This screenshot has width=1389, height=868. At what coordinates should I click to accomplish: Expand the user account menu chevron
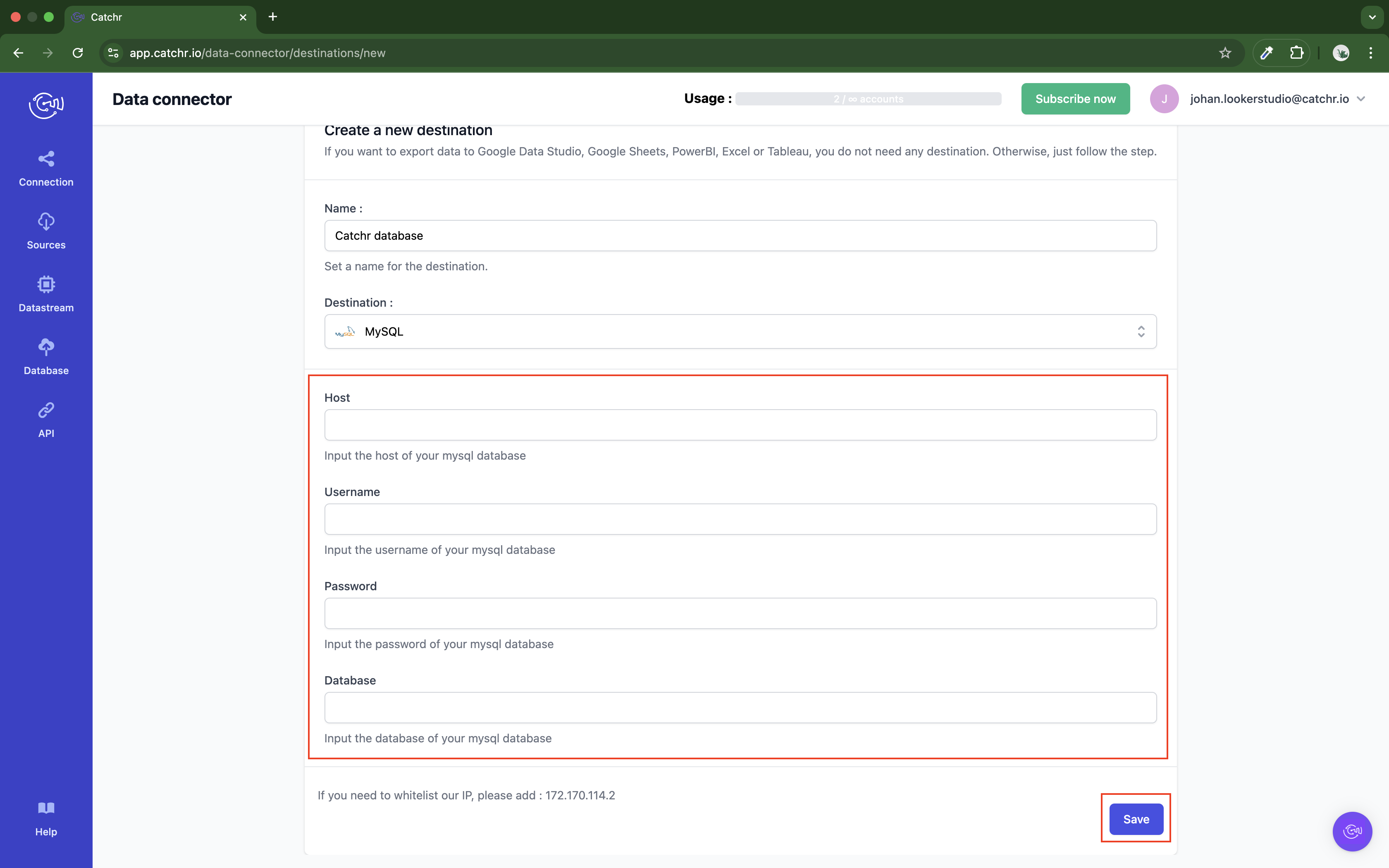(1361, 99)
